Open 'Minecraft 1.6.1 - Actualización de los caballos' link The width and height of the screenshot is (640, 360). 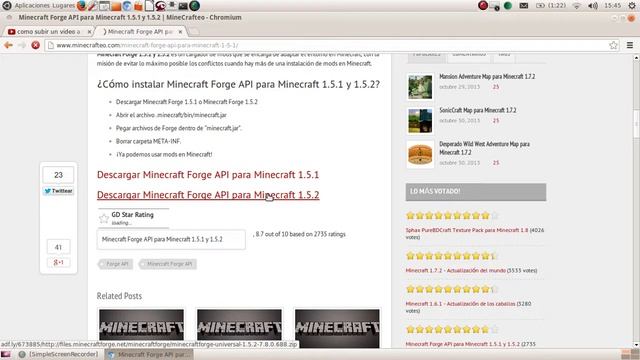click(x=460, y=304)
